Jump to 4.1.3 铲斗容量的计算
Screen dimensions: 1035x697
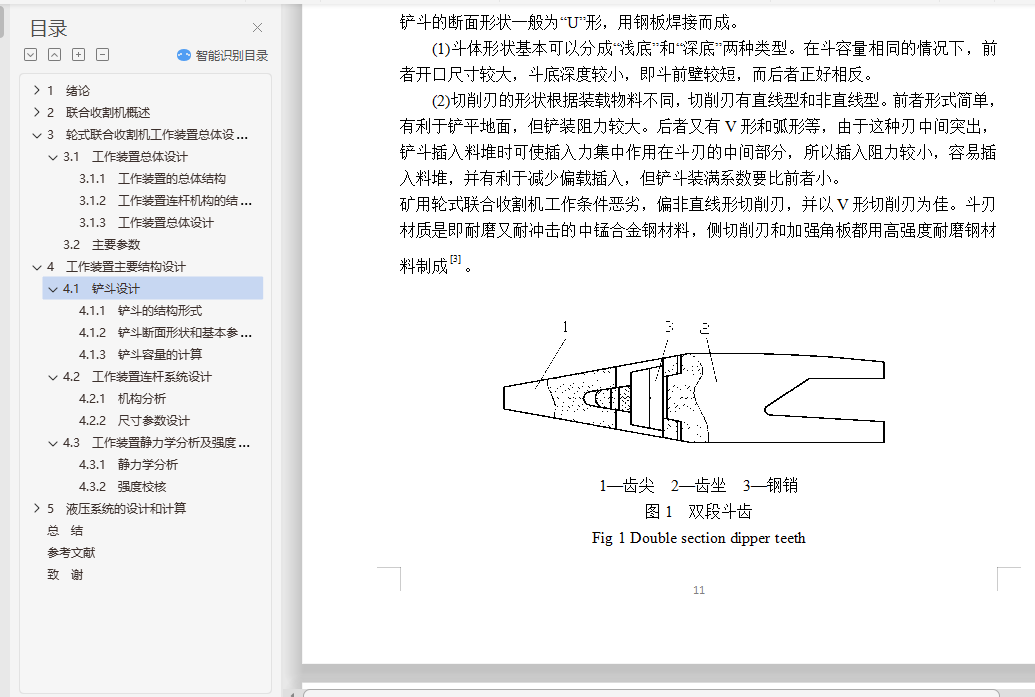(141, 354)
